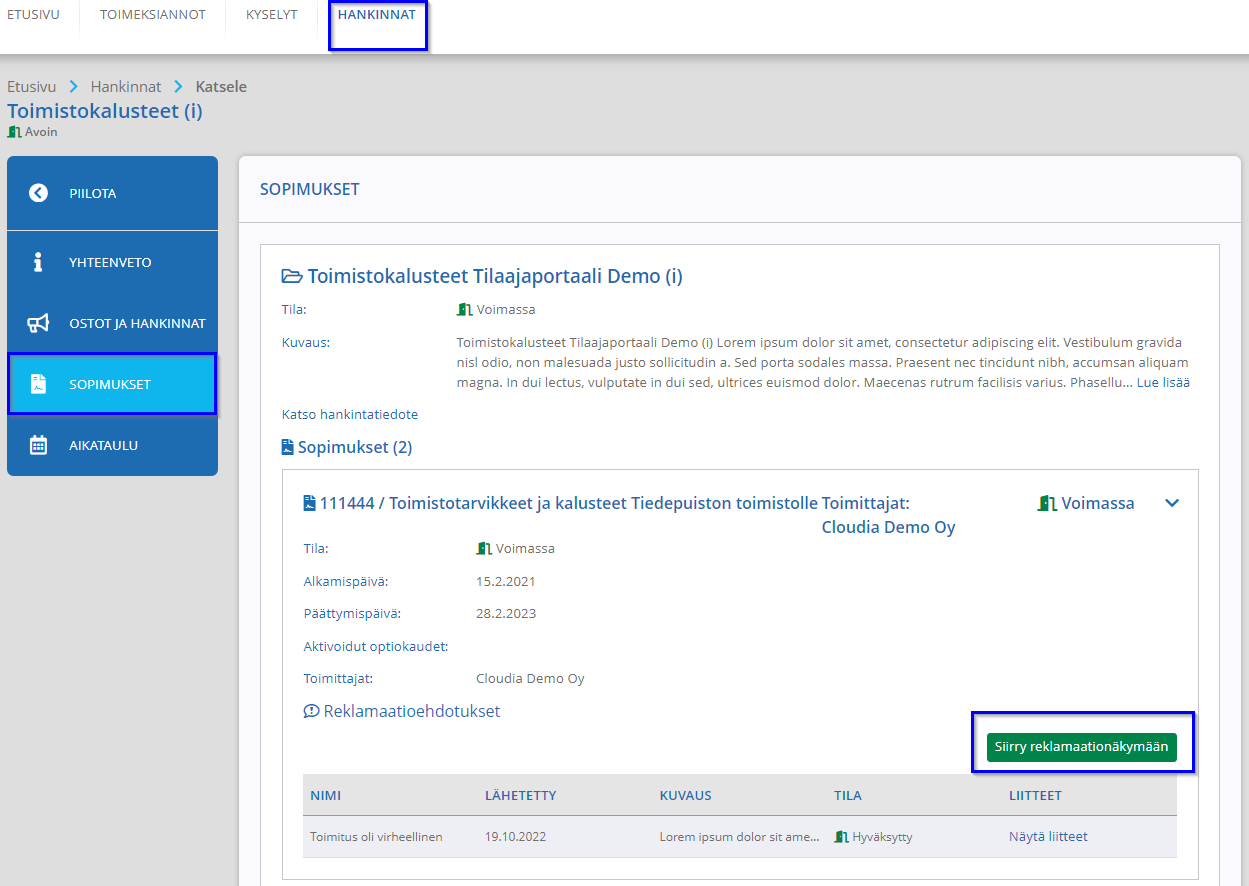Switch to the Kyselyt tab
Image resolution: width=1249 pixels, height=886 pixels.
tap(272, 15)
